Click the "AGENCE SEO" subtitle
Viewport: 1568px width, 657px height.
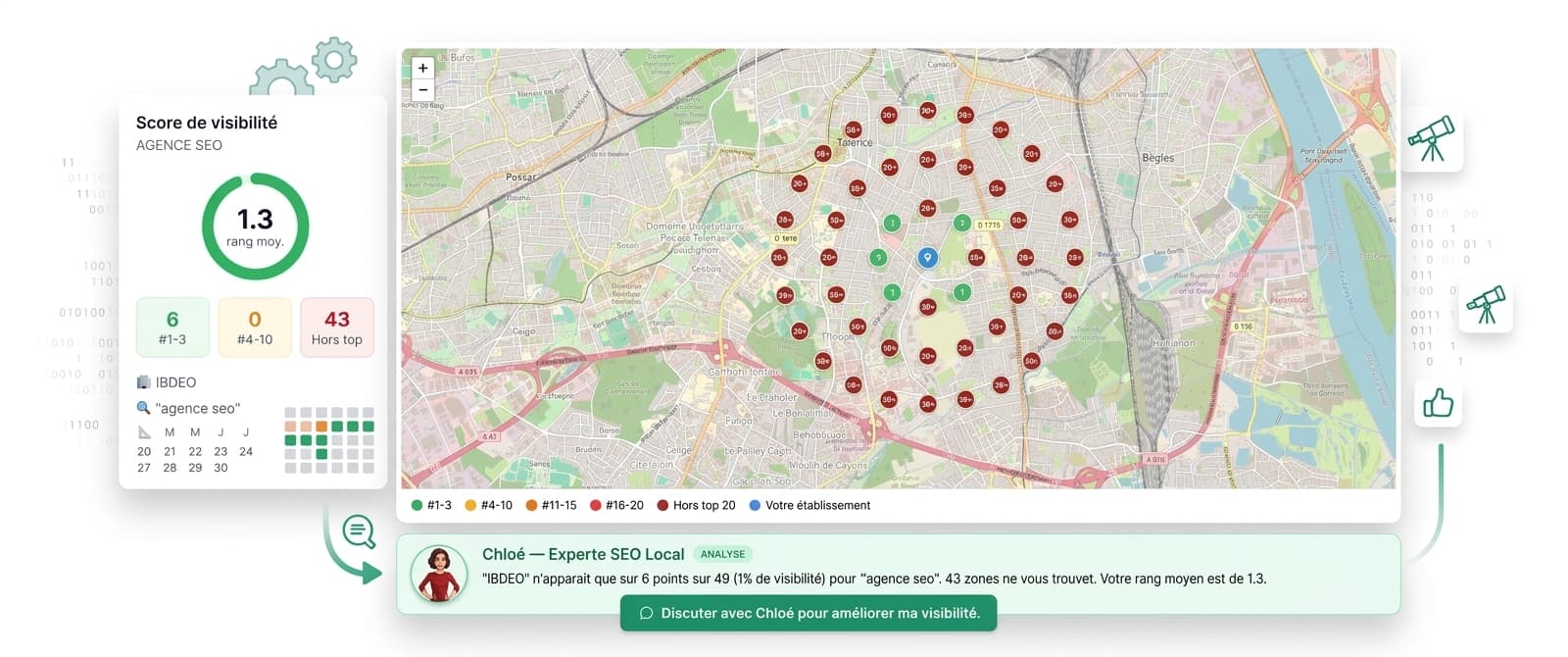pos(179,145)
